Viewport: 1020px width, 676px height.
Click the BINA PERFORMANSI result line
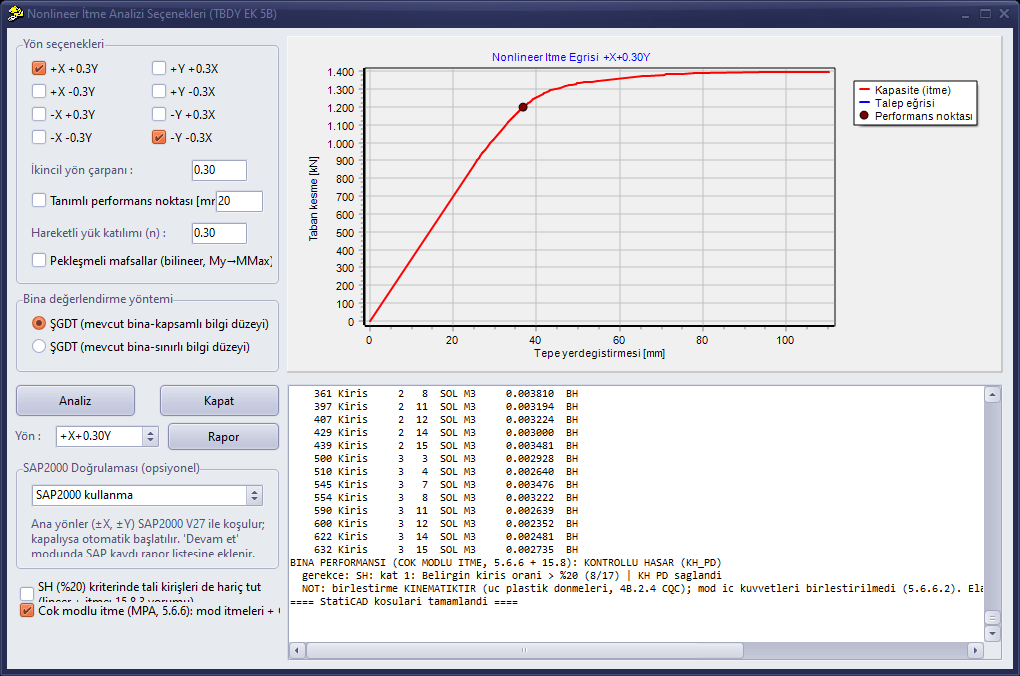(505, 563)
